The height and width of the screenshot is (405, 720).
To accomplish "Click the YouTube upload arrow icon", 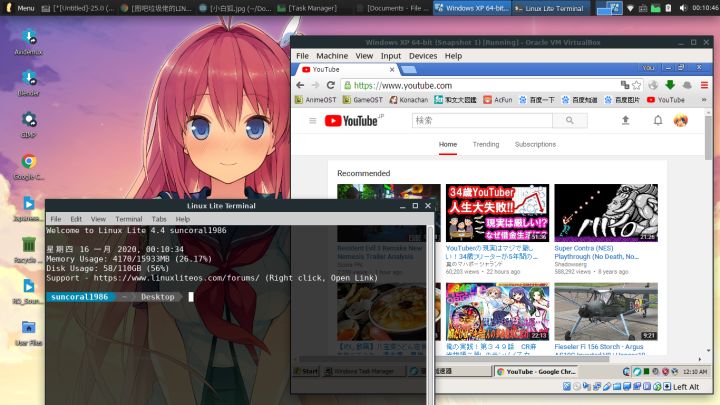I will tap(625, 120).
